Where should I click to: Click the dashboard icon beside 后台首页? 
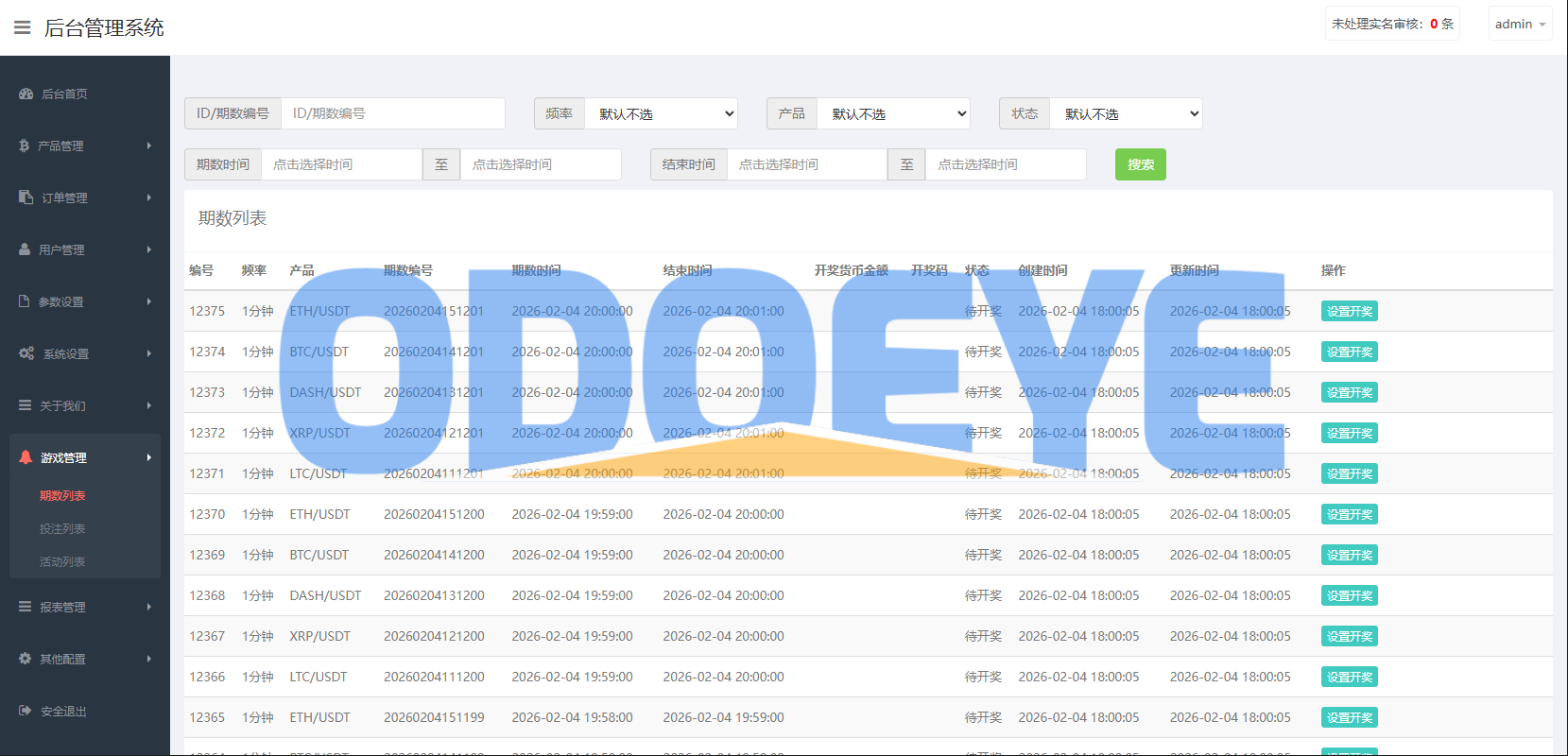point(26,94)
